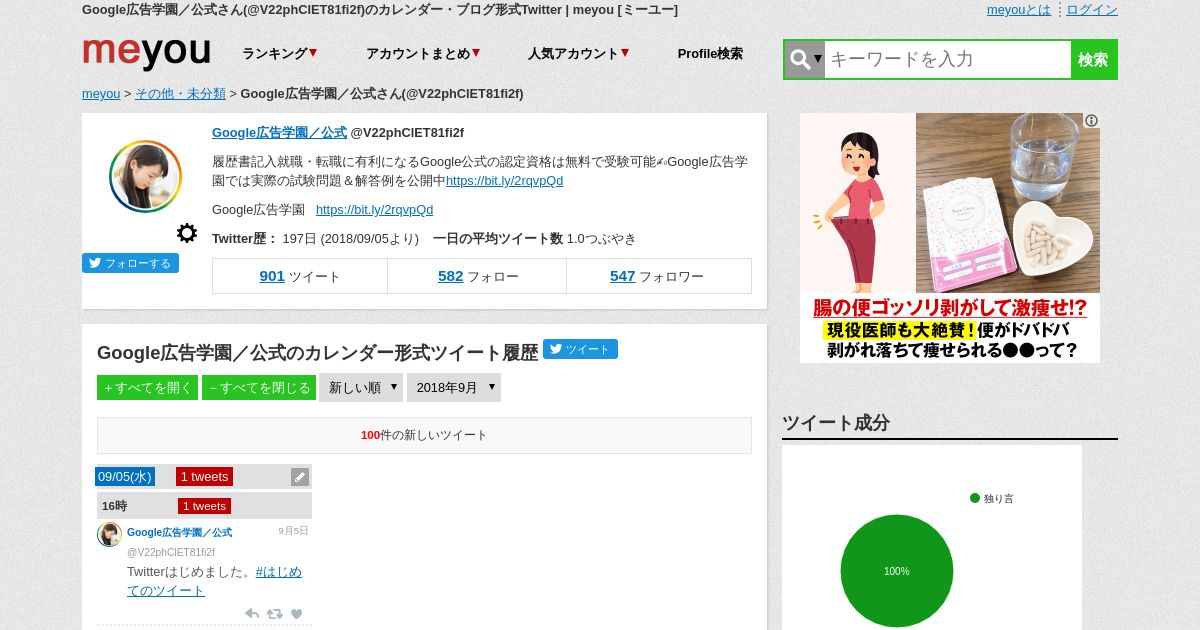Click the ＋すべてを開く button
1200x630 pixels.
(148, 388)
